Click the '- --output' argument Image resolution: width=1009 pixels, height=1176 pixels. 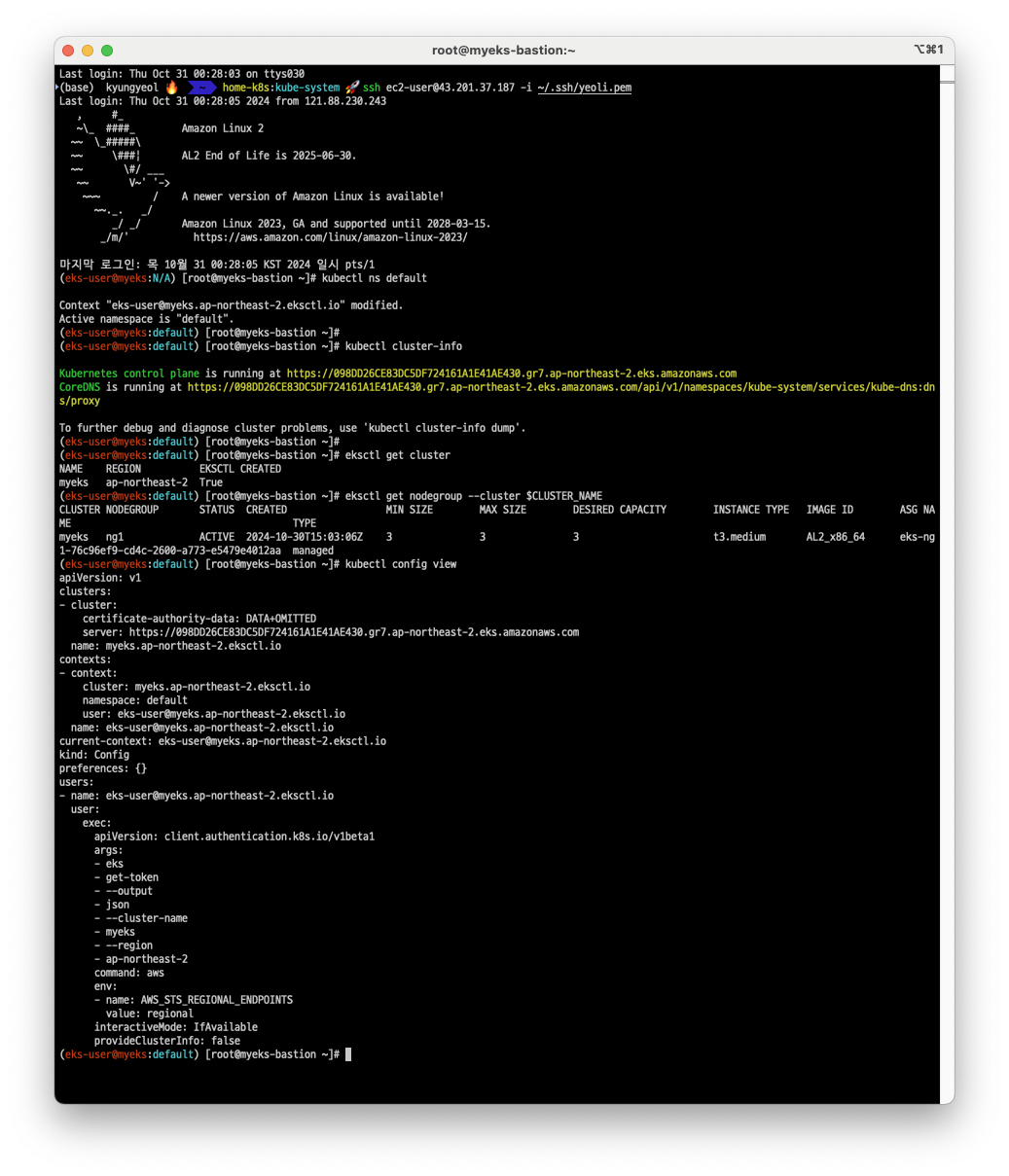[x=124, y=891]
